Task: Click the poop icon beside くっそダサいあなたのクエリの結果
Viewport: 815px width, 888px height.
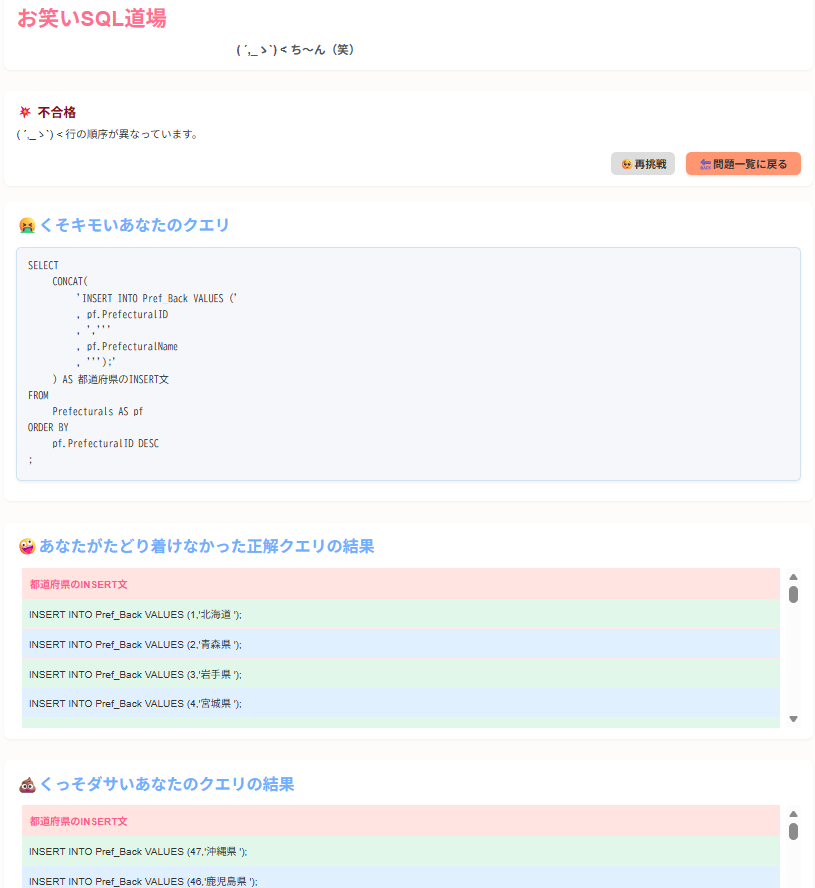Action: [x=26, y=784]
